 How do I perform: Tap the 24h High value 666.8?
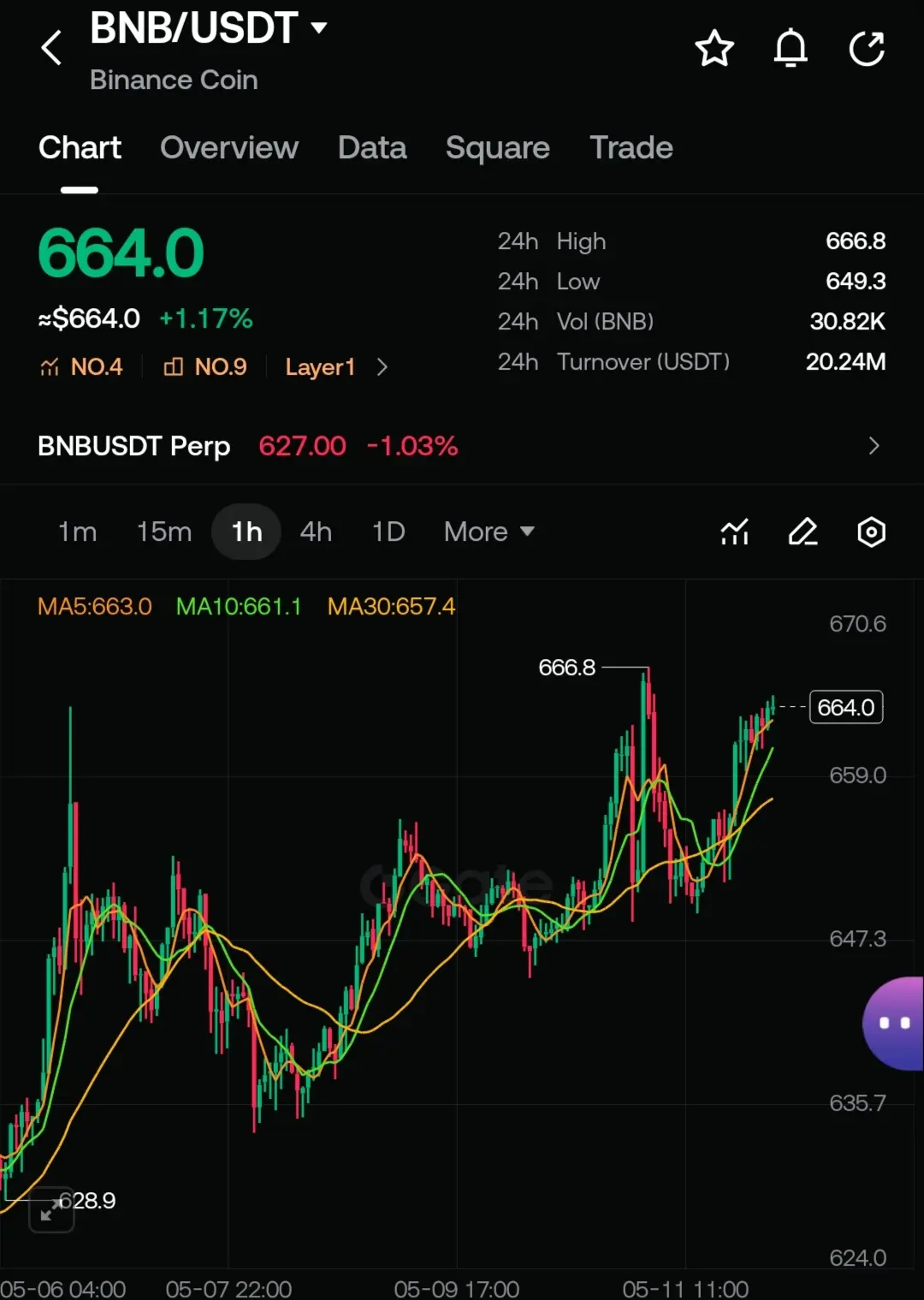coord(856,241)
